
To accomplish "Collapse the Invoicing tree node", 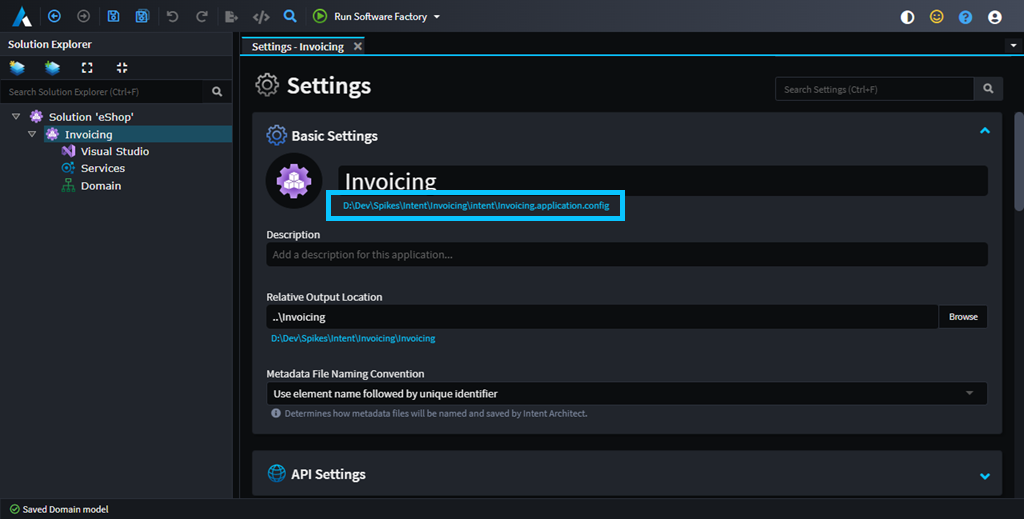I will [x=32, y=134].
